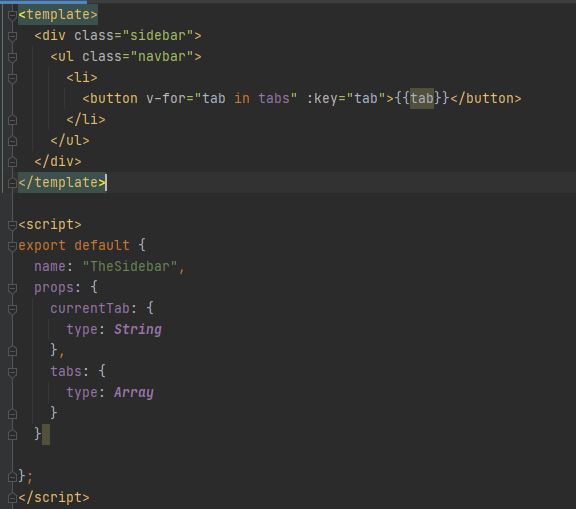Click fold marker beside currentTab closing brace
The height and width of the screenshot is (509, 576).
12,351
